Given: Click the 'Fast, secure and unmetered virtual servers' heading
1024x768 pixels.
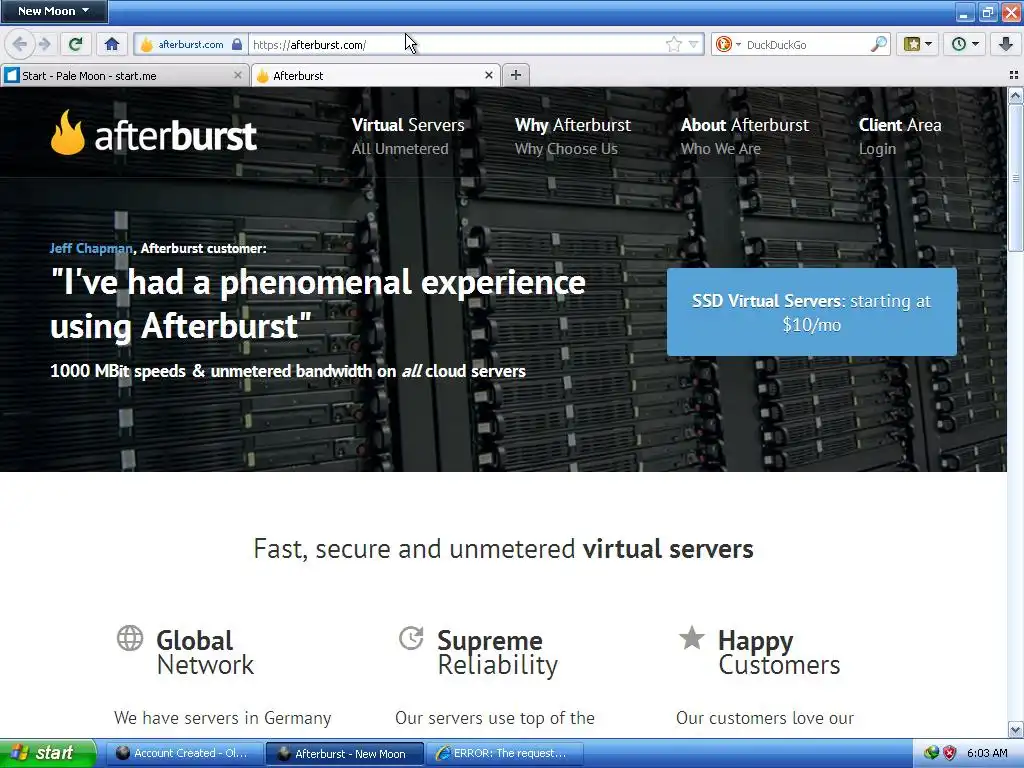Looking at the screenshot, I should (x=504, y=549).
